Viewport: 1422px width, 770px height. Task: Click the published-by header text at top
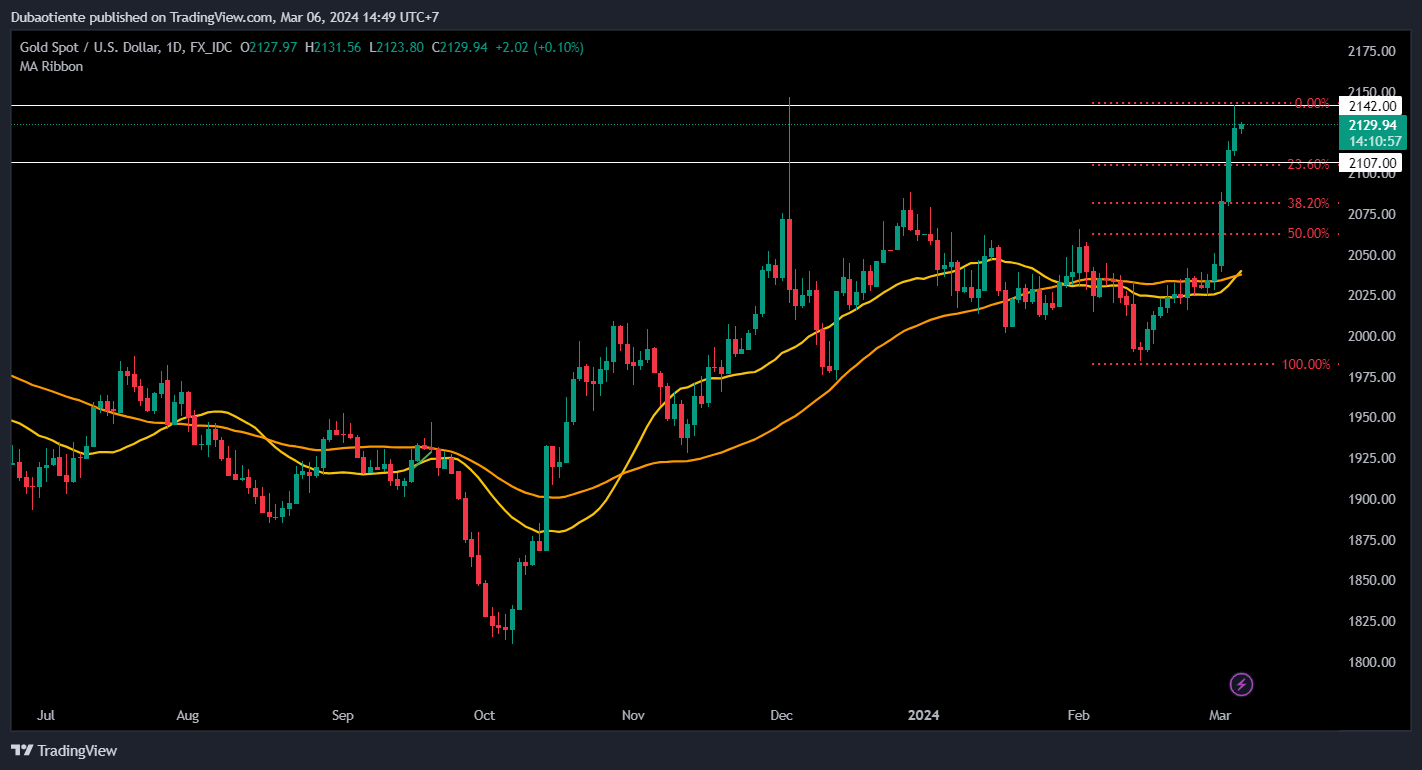225,17
